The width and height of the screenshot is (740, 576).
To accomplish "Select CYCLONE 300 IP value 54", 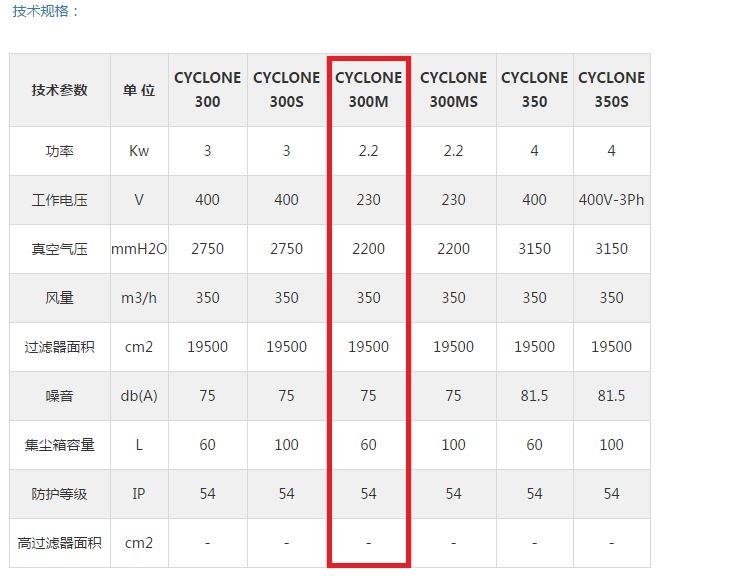I will tap(208, 494).
